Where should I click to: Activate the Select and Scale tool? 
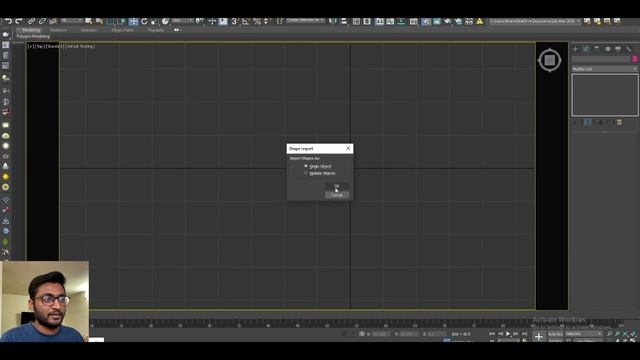[154, 21]
